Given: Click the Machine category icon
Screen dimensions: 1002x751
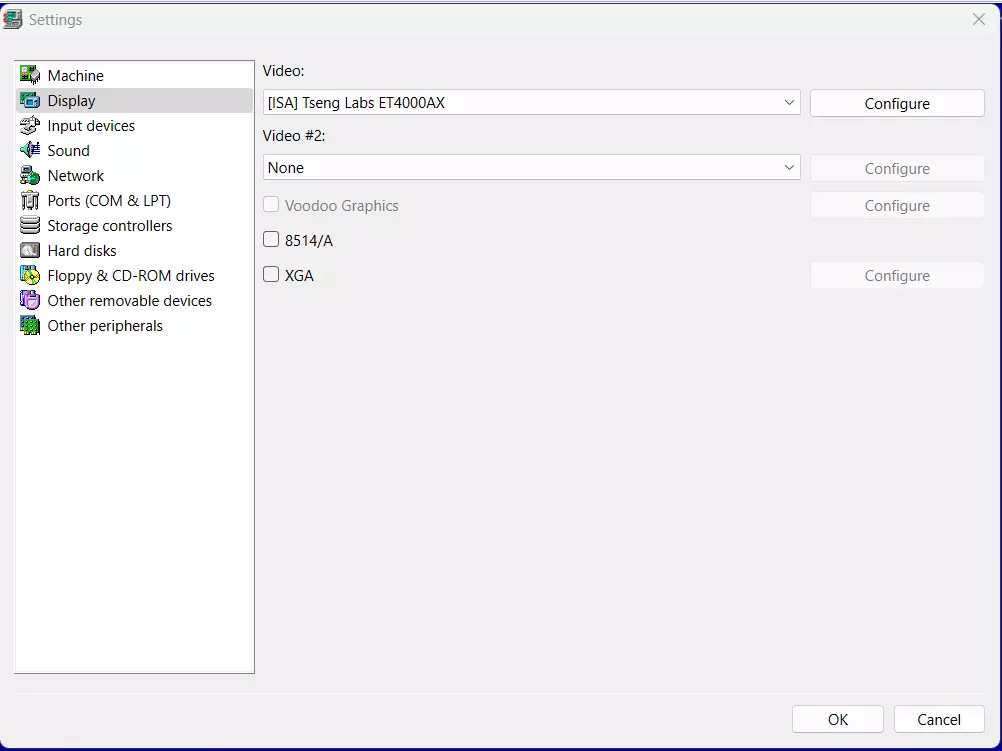Looking at the screenshot, I should [x=29, y=75].
